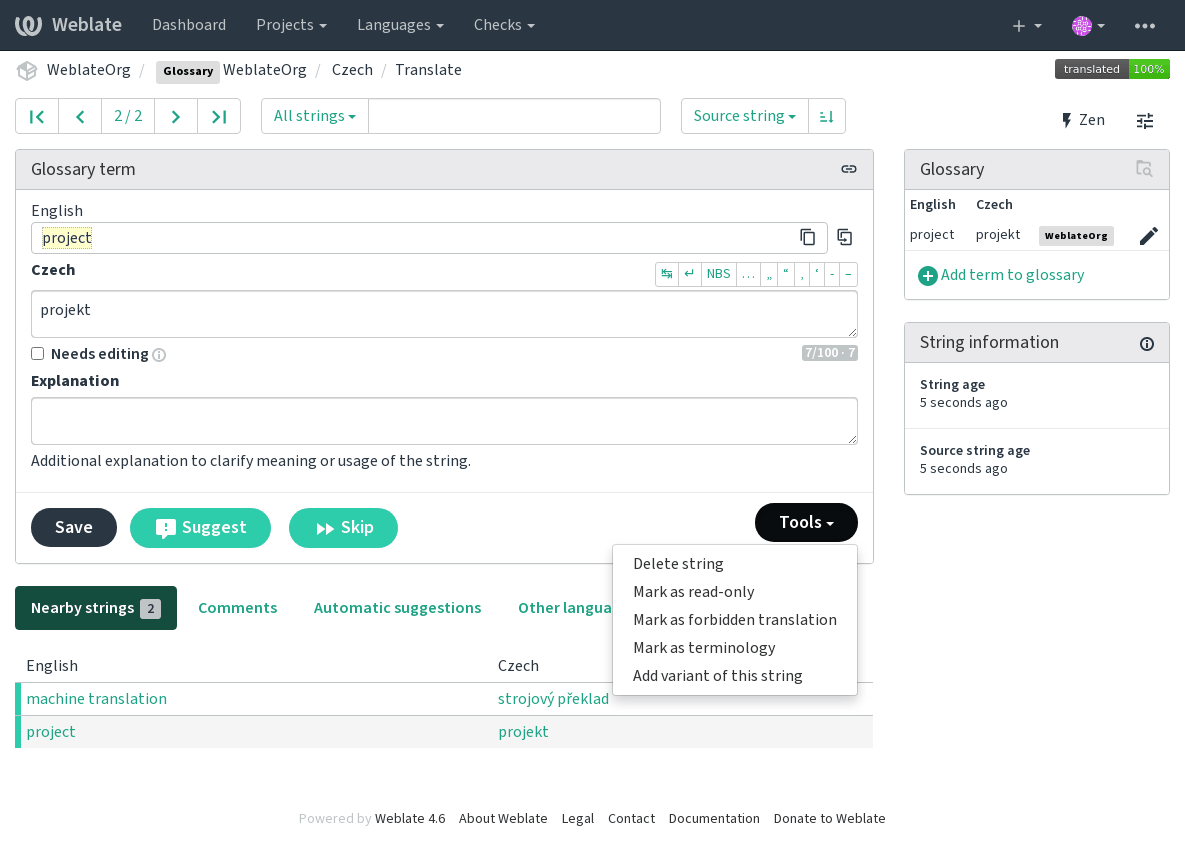Go to the previous string
1185x856 pixels.
pyautogui.click(x=80, y=116)
